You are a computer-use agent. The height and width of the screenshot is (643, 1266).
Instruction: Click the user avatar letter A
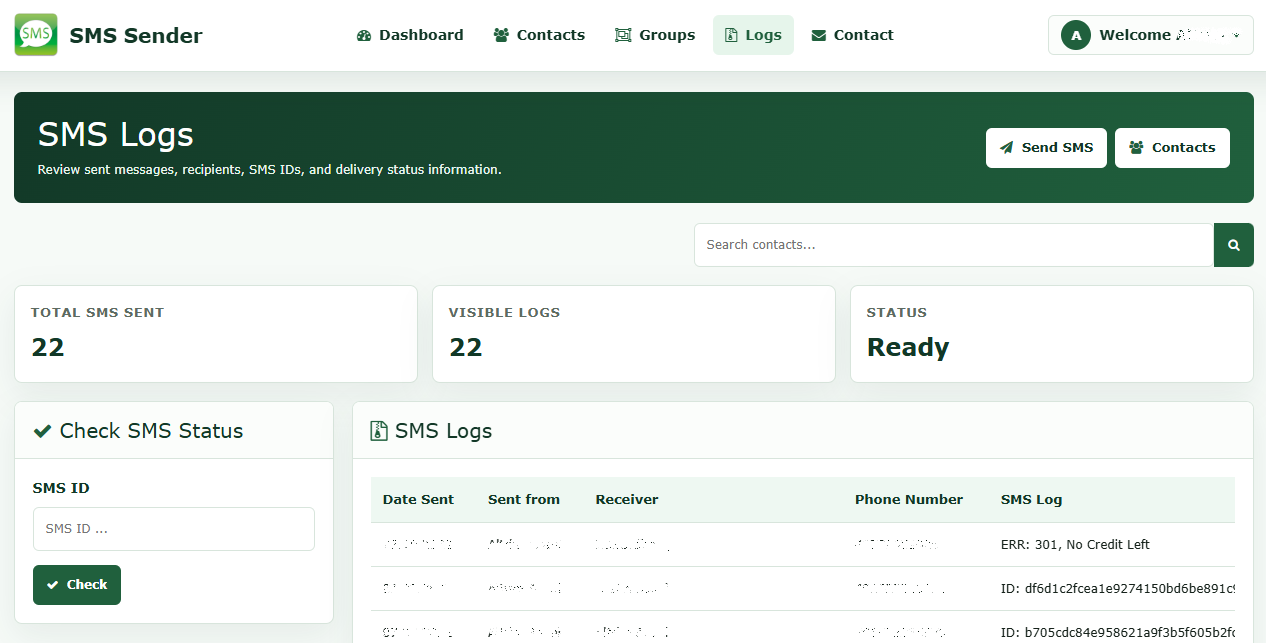click(x=1076, y=35)
